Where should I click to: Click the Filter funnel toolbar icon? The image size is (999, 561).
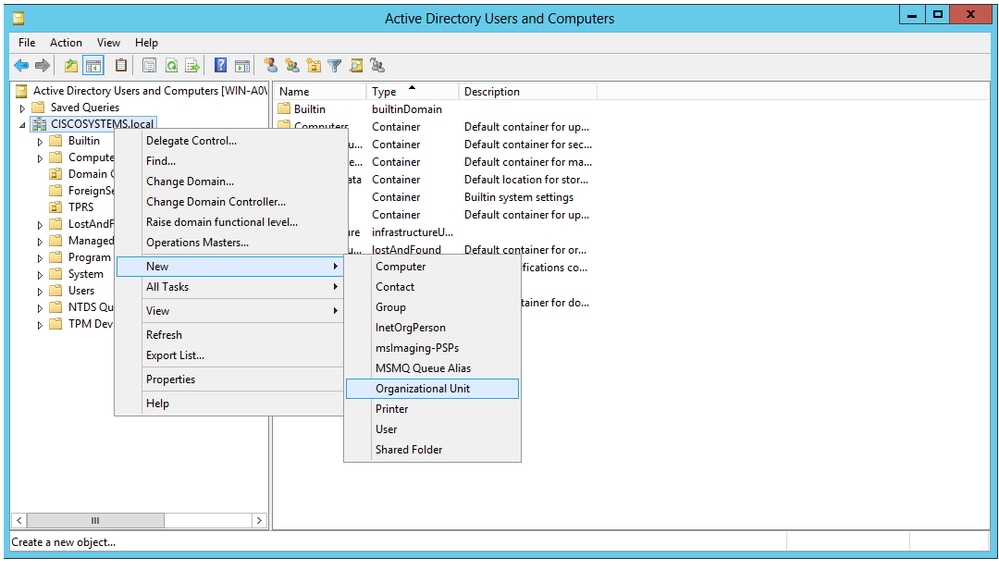(x=335, y=66)
